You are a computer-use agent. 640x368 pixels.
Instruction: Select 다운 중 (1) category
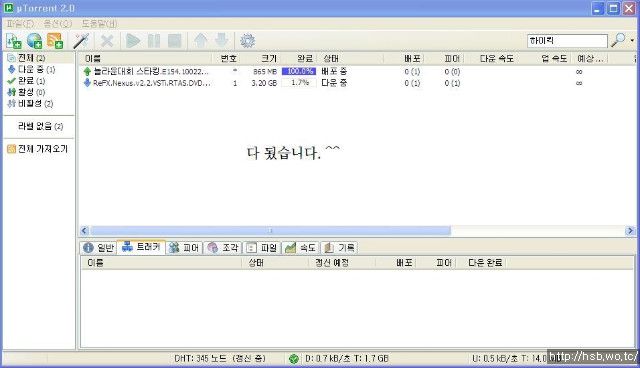tap(31, 69)
